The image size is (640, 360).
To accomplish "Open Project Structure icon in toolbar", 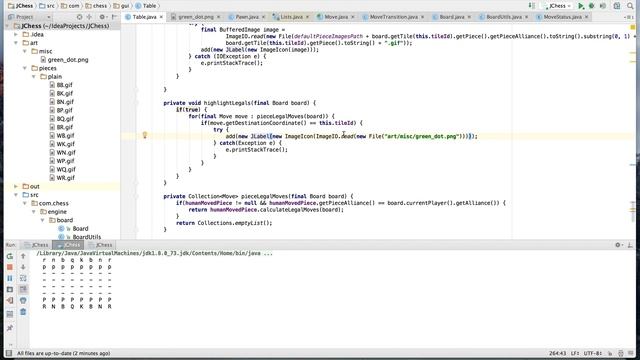I will point(617,6).
